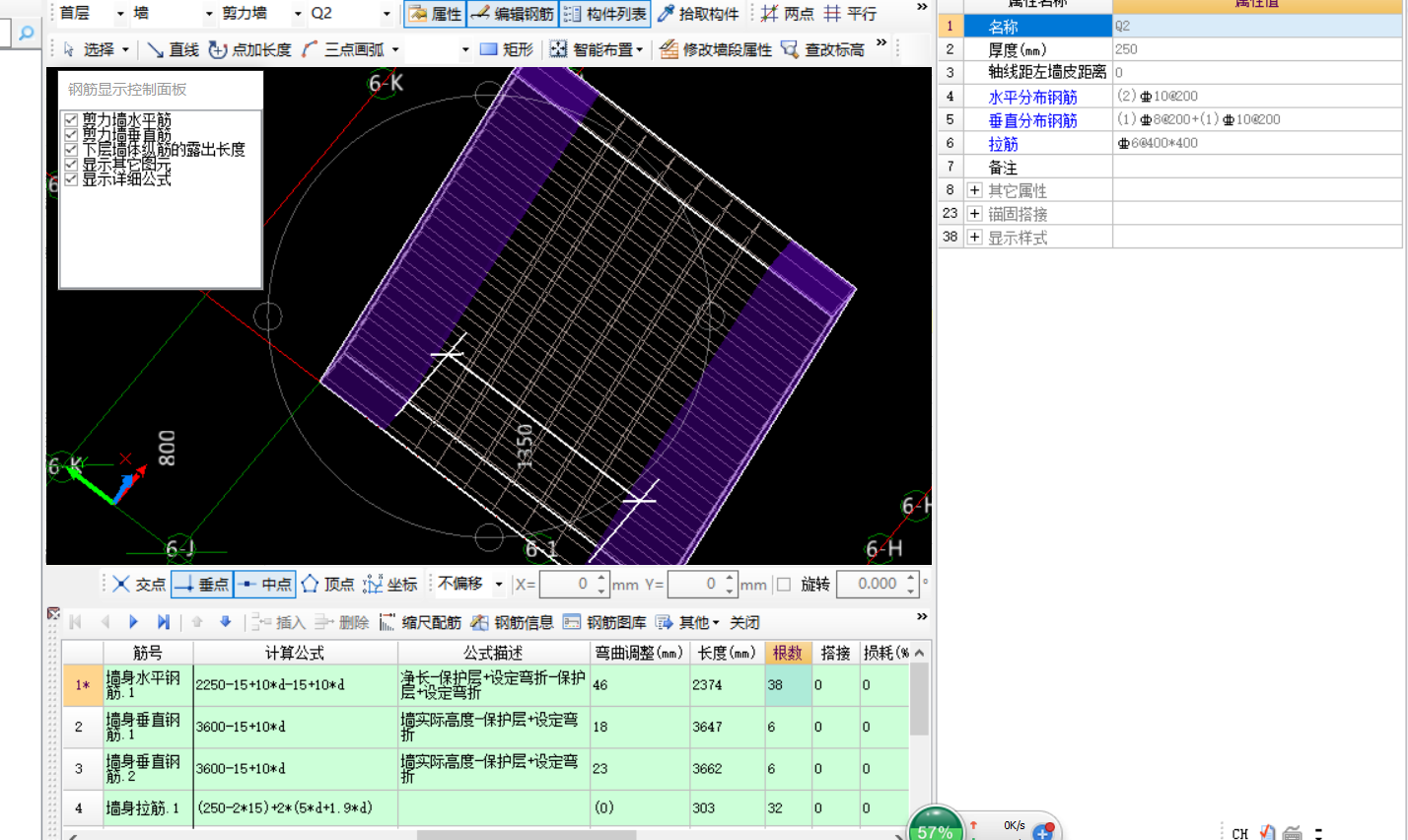This screenshot has width=1408, height=840.
Task: Activate the 拾取构件 pick component tool
Action: pyautogui.click(x=698, y=14)
